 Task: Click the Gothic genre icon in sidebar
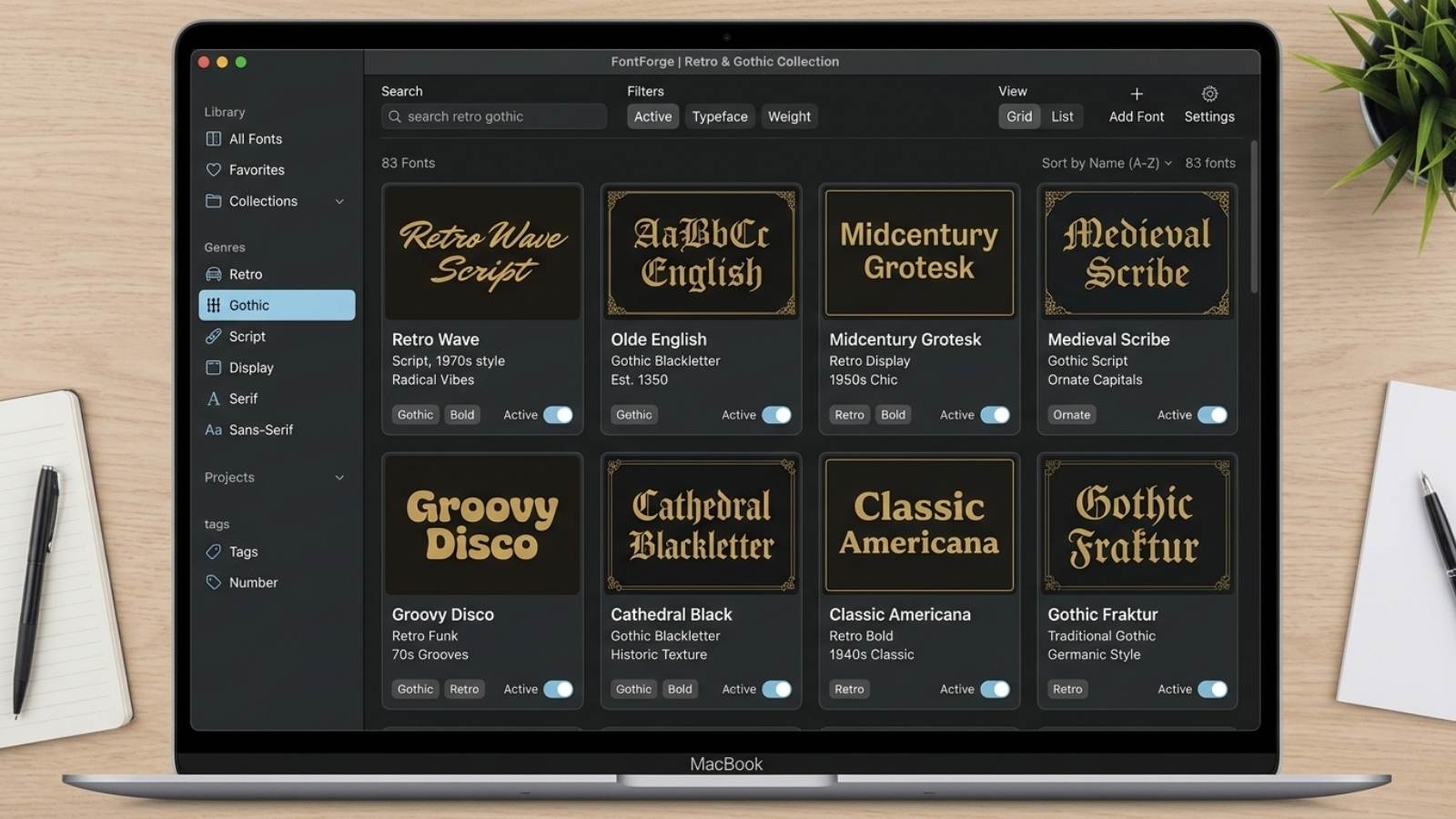[214, 305]
